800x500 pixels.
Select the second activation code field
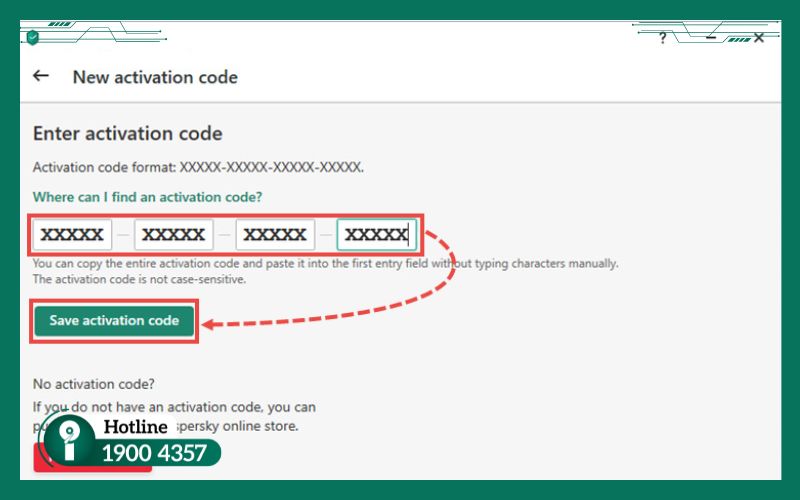(x=174, y=235)
